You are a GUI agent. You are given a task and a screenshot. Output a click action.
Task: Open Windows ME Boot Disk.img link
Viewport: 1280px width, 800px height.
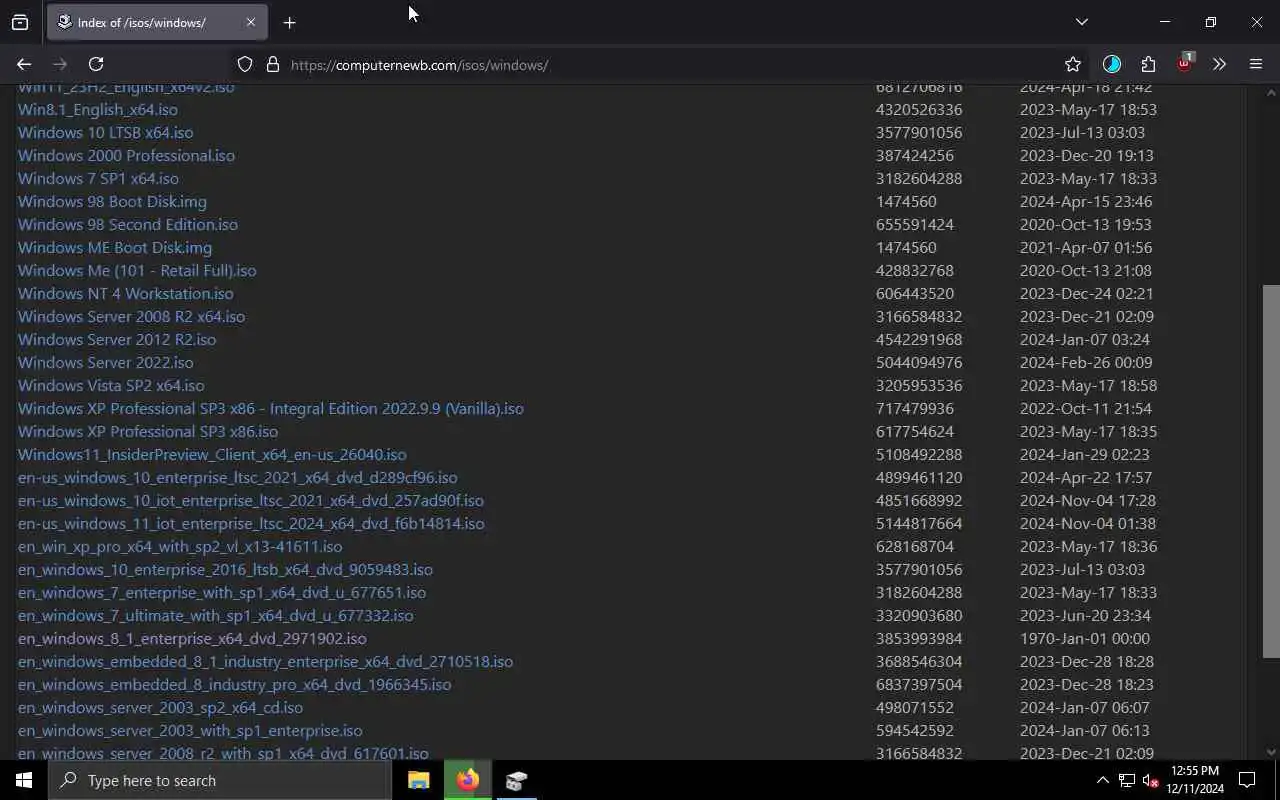[x=114, y=247]
